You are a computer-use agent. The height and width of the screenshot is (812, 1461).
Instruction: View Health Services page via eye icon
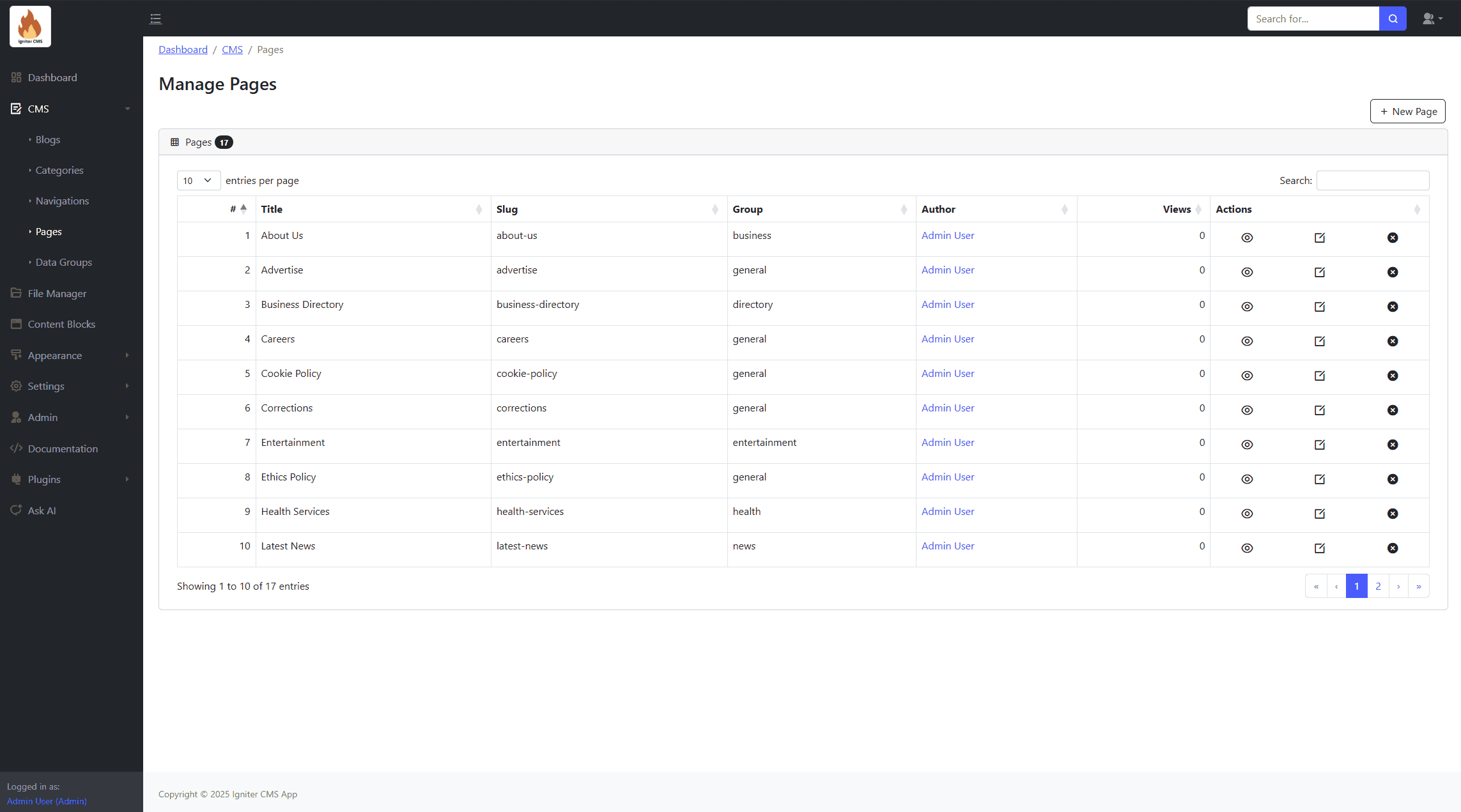coord(1247,514)
